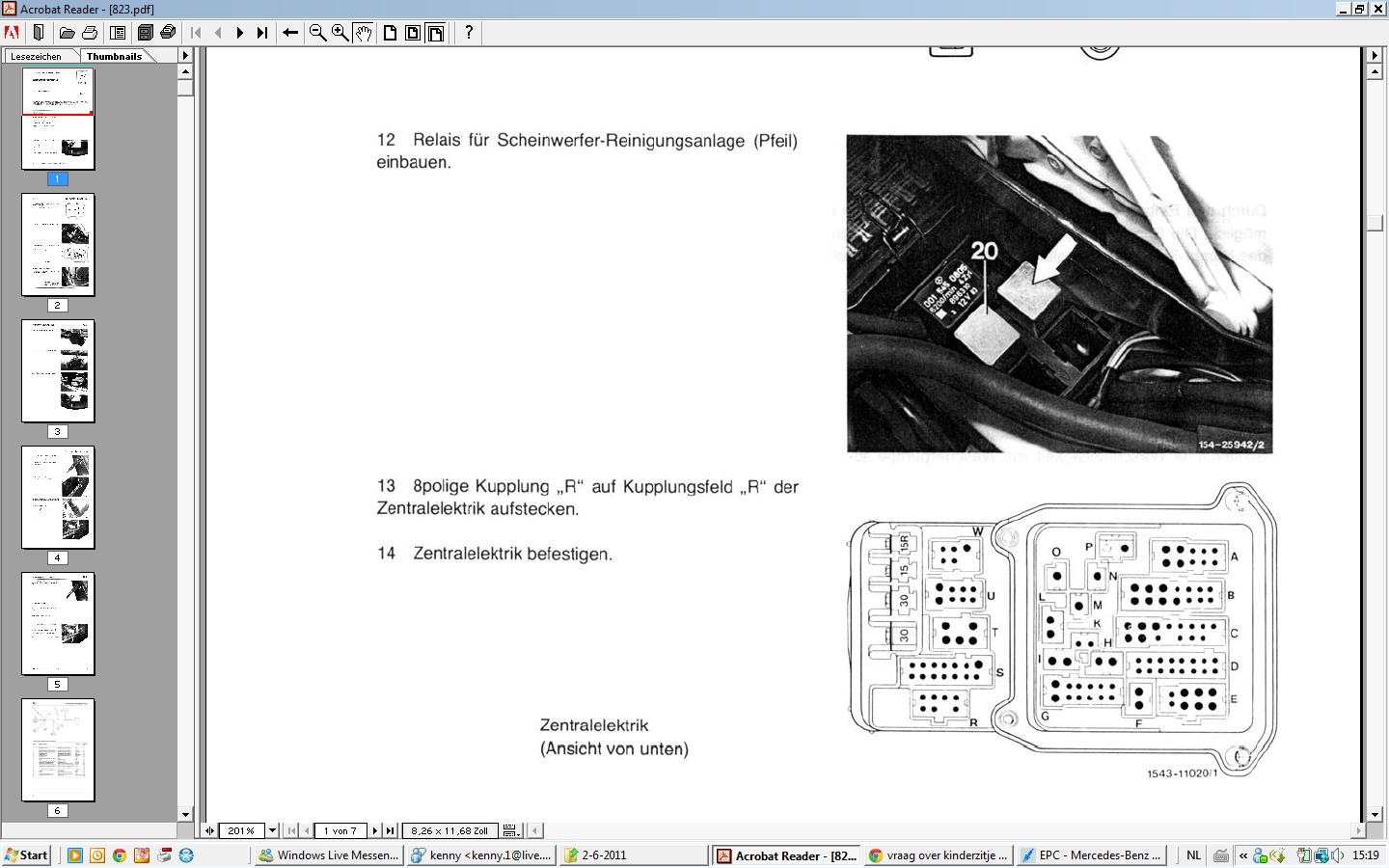Image resolution: width=1389 pixels, height=868 pixels.
Task: Launch Chrome from quick launch bar
Action: 120,855
